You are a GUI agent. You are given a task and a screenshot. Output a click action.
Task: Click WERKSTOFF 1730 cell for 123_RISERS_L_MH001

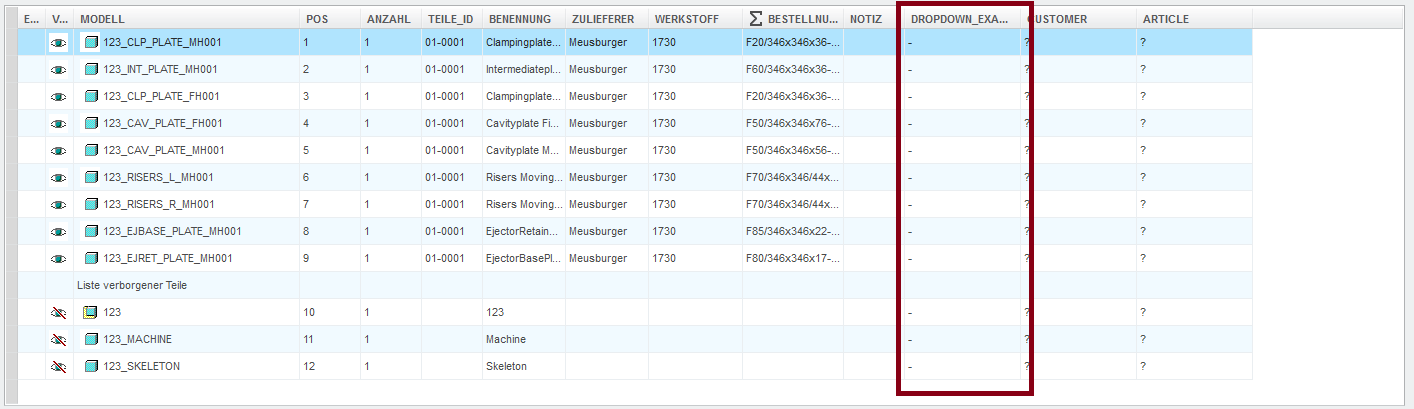[695, 178]
